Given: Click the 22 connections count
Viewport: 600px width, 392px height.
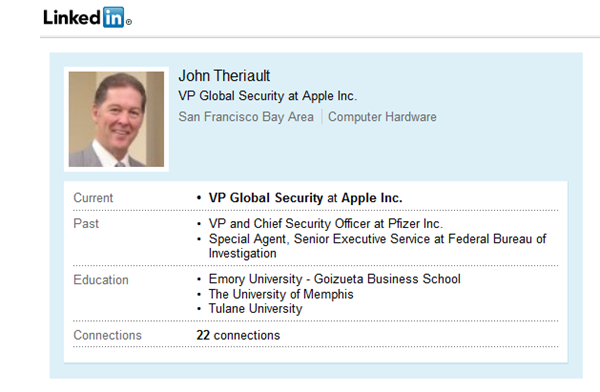Looking at the screenshot, I should [x=238, y=335].
